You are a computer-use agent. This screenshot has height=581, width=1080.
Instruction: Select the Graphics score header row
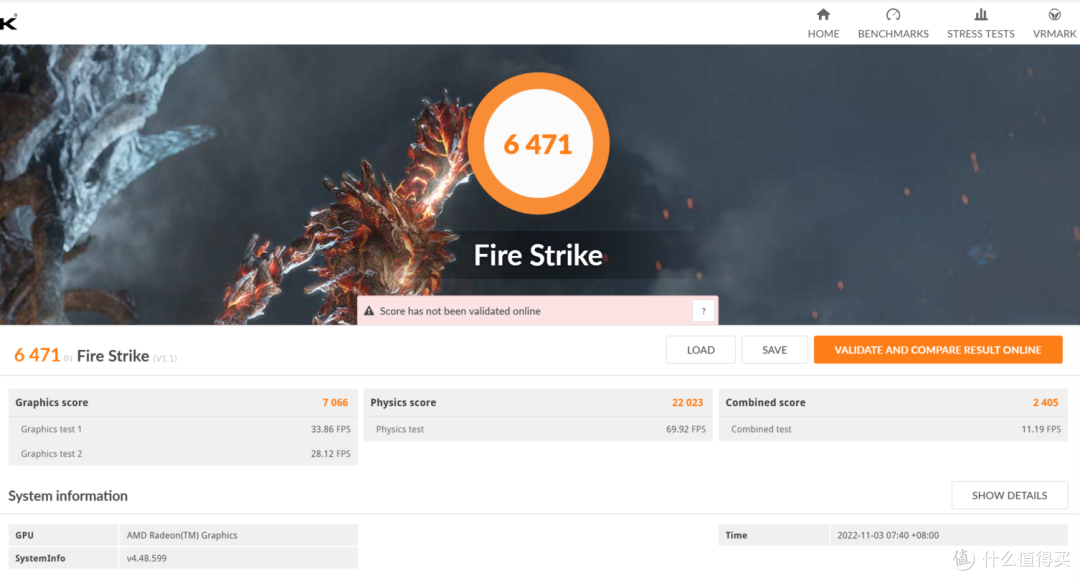tap(182, 402)
